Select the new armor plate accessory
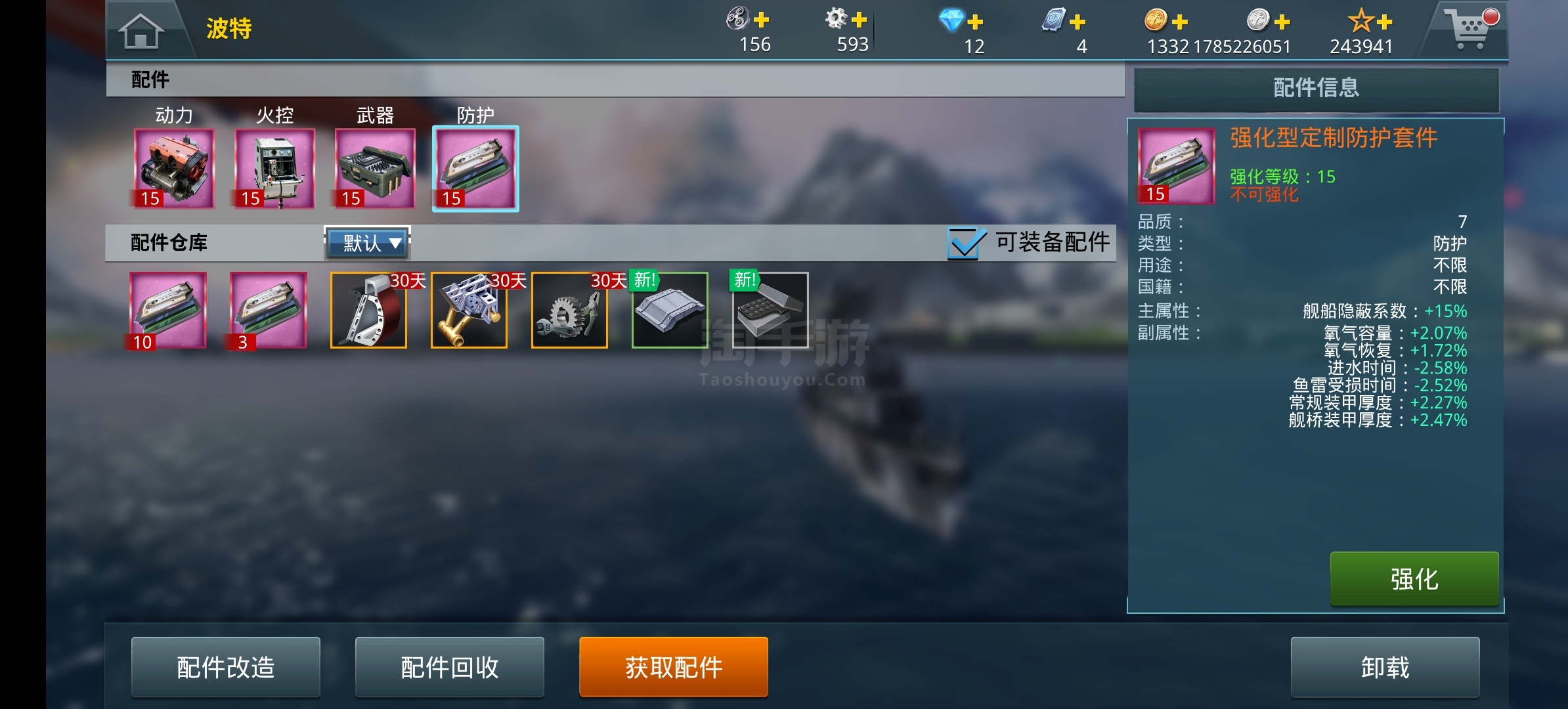1568x709 pixels. 670,310
